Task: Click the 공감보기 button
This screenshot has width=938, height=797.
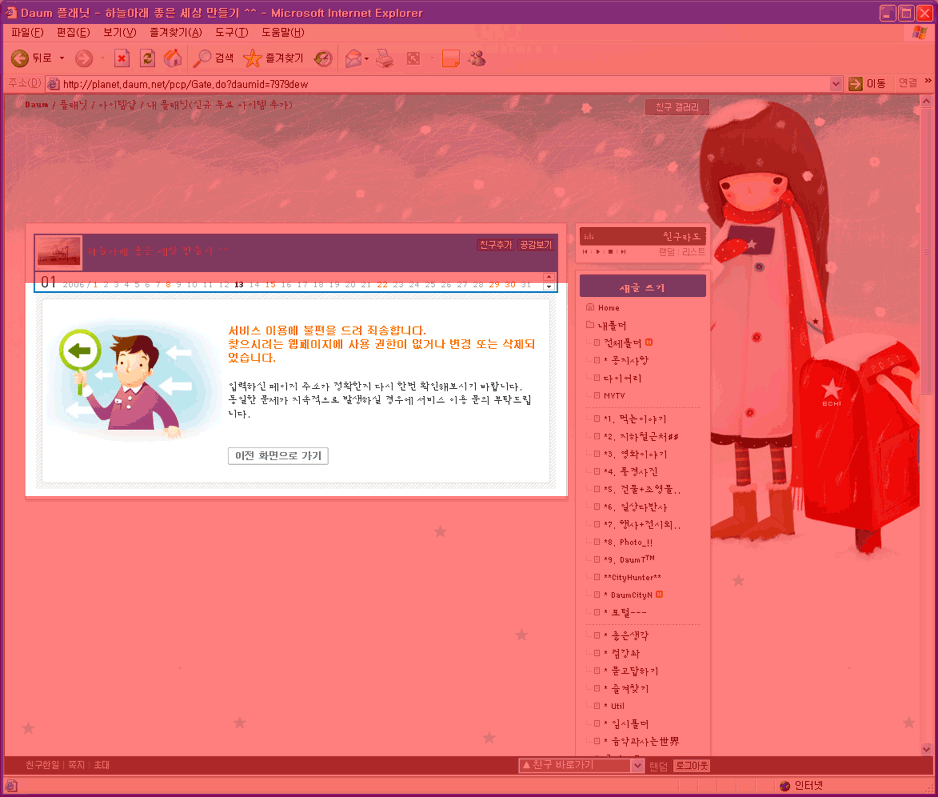Action: pos(535,245)
